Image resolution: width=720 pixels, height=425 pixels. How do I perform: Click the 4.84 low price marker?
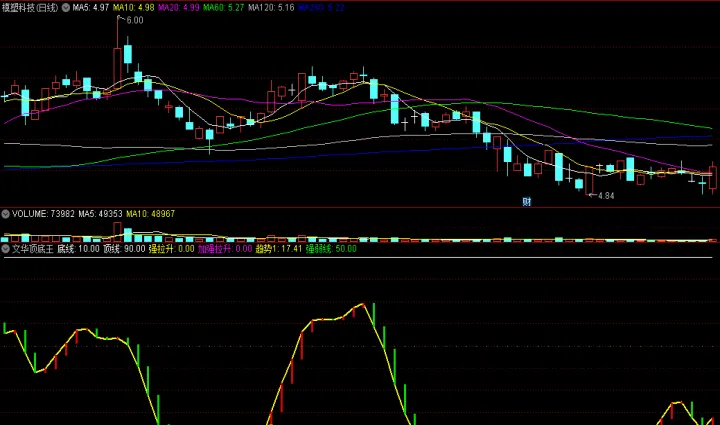coord(605,195)
